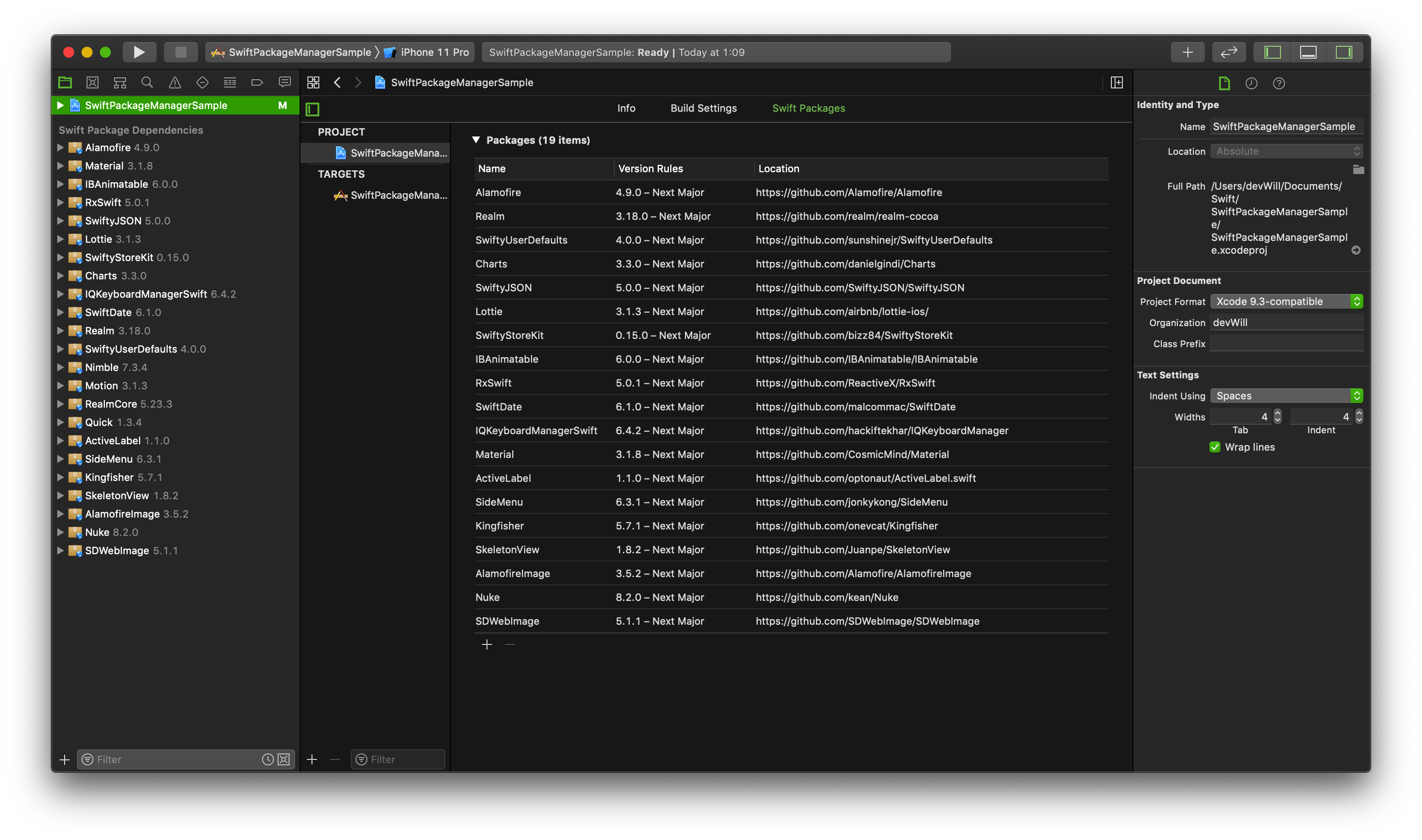The width and height of the screenshot is (1422, 840).
Task: Adjust the Tab width stepper
Action: point(1278,417)
